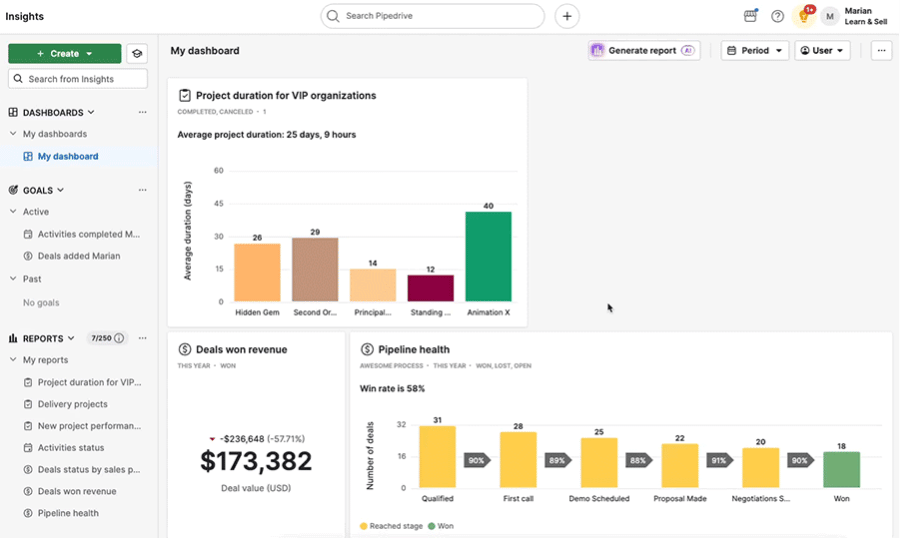Click the DASHBOARDS section grid icon

tap(13, 112)
